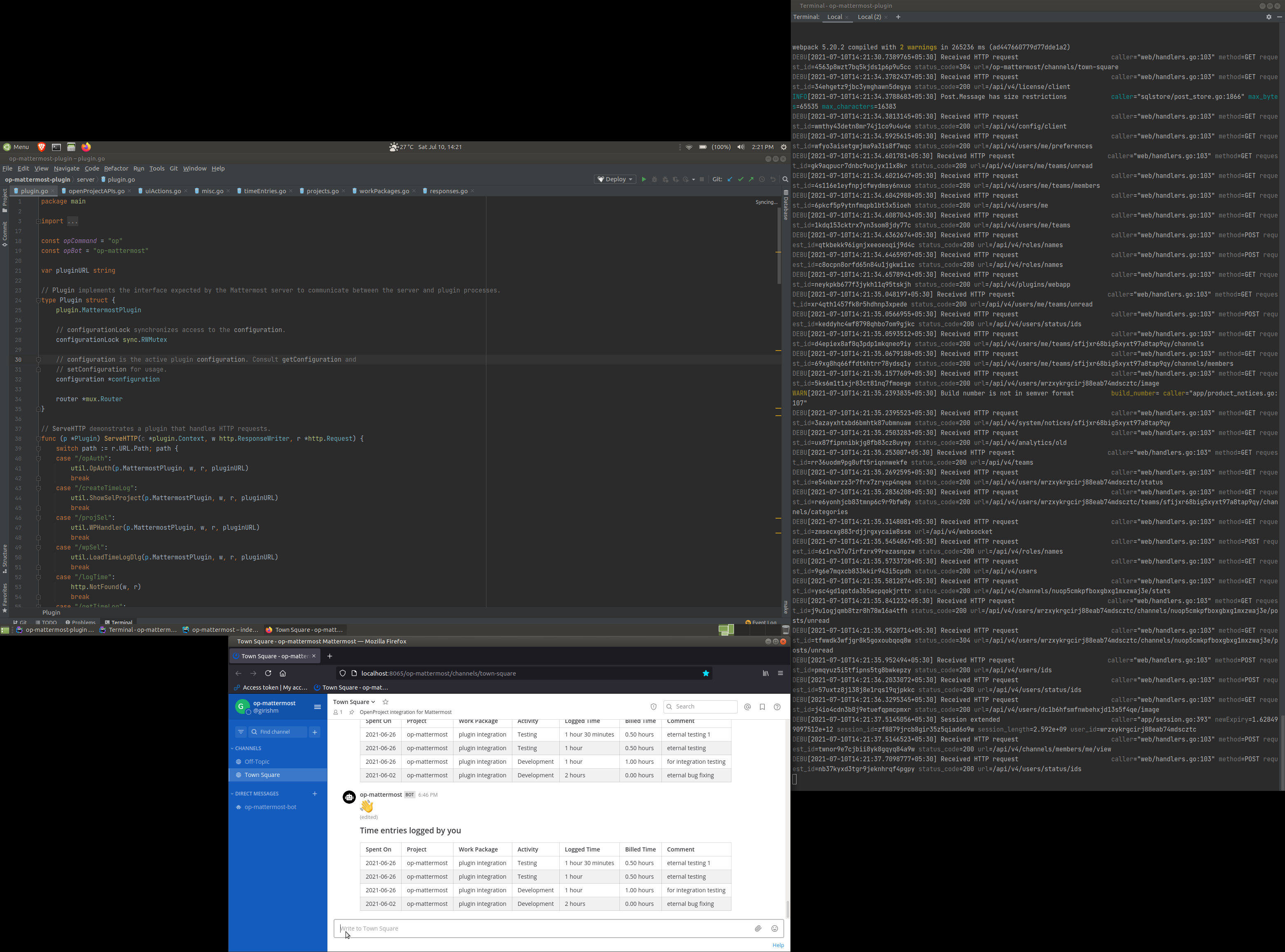Click Firefox URL address bar
The width and height of the screenshot is (1285, 952).
tap(524, 673)
